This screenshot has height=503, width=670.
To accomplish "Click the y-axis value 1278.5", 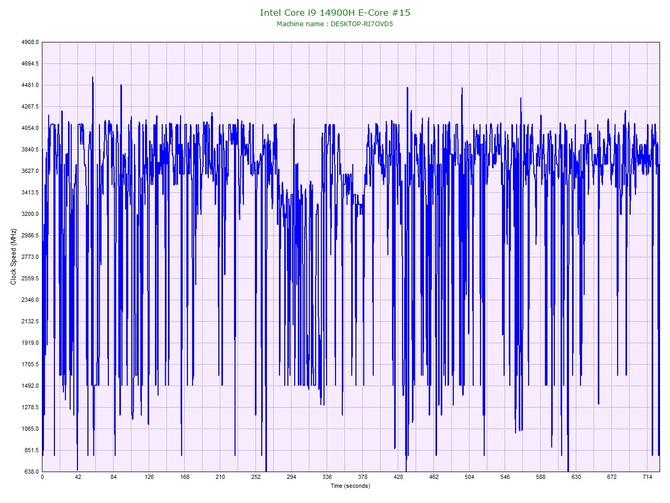I will coord(30,407).
